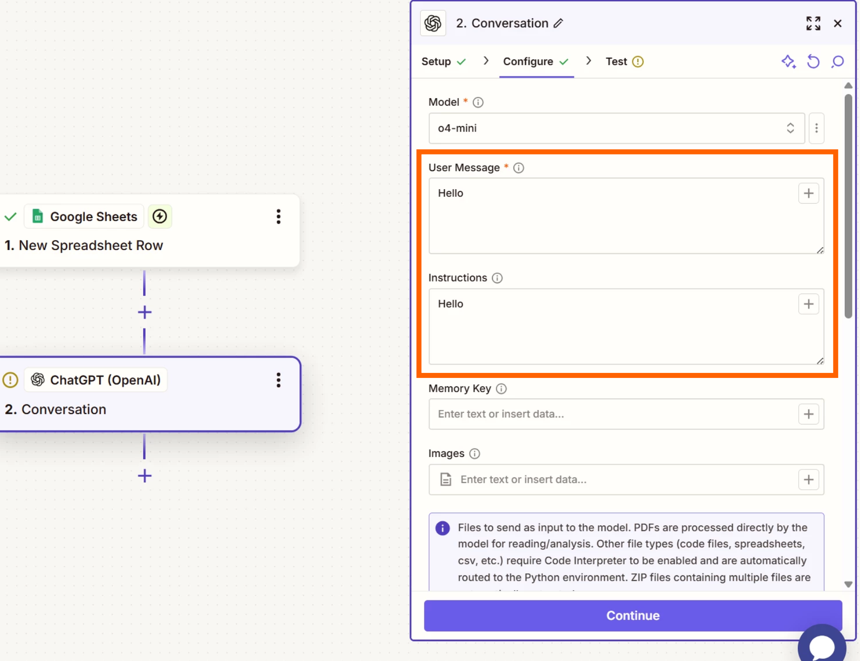
Task: Open the Model dropdown showing o4-mini
Action: tap(616, 128)
